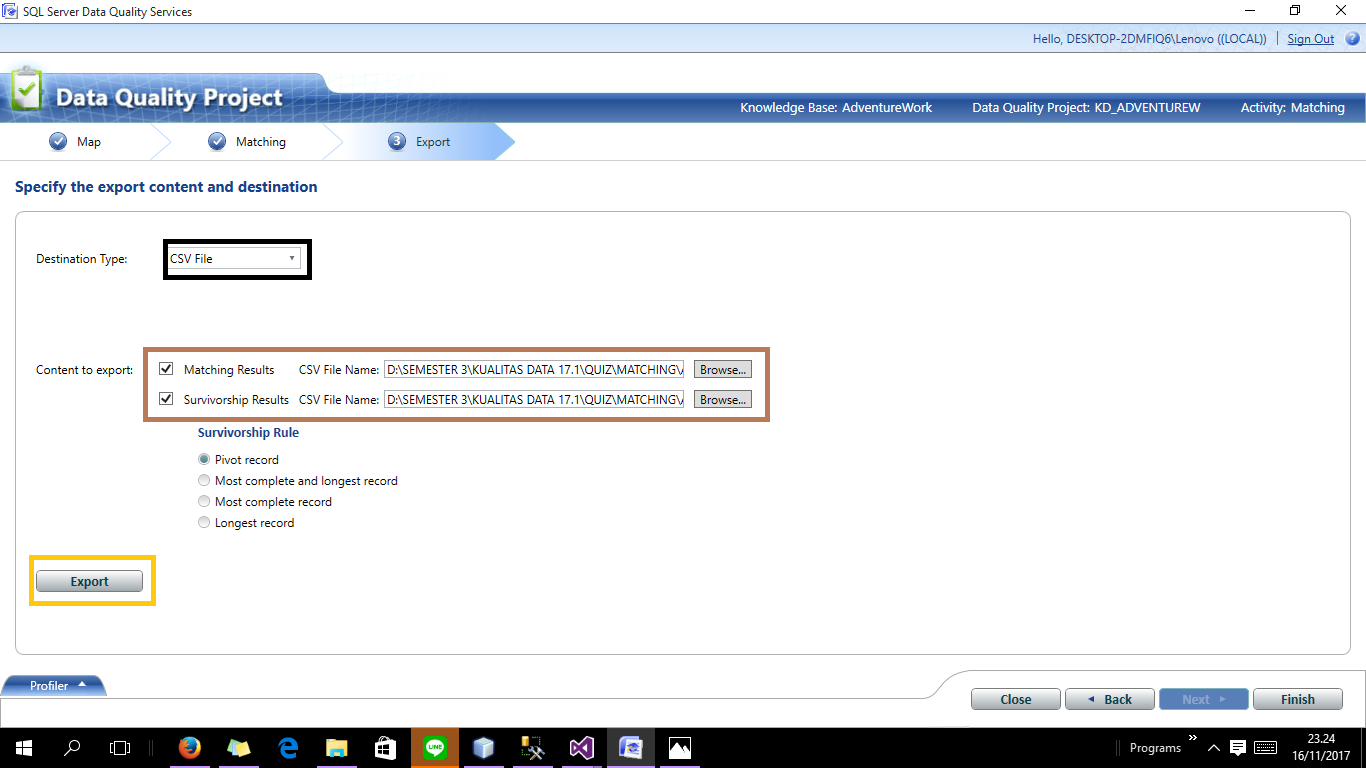Open VirtualBox cube icon in taskbar
Screen dimensions: 1366x768
[484, 748]
